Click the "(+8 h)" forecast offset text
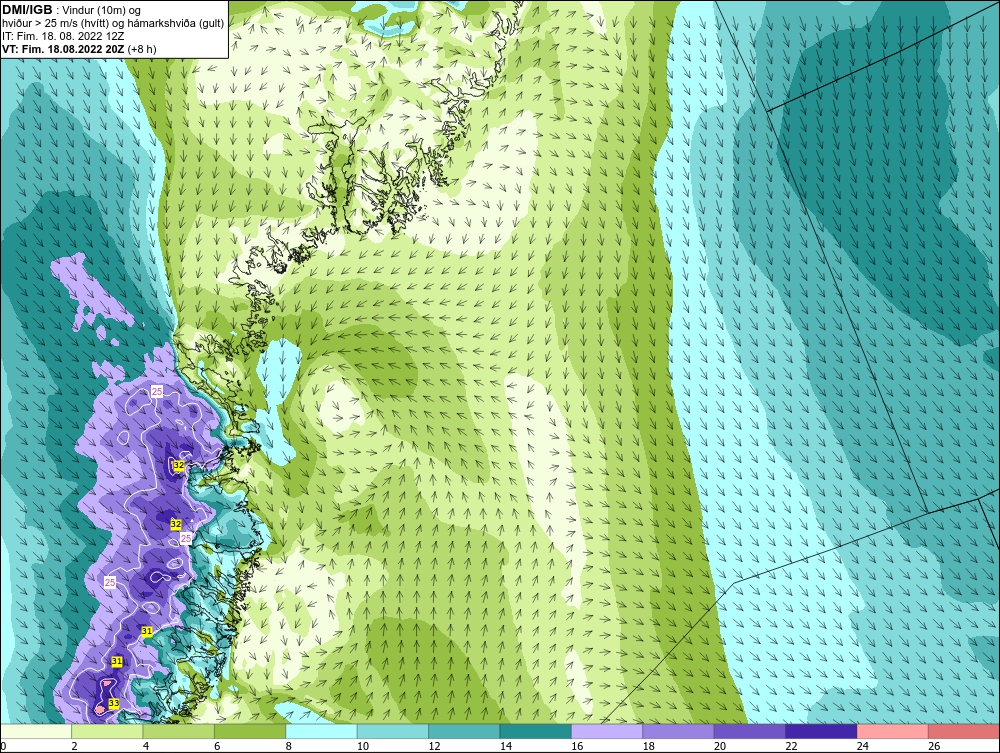Viewport: 1000px width, 753px height. click(142, 49)
